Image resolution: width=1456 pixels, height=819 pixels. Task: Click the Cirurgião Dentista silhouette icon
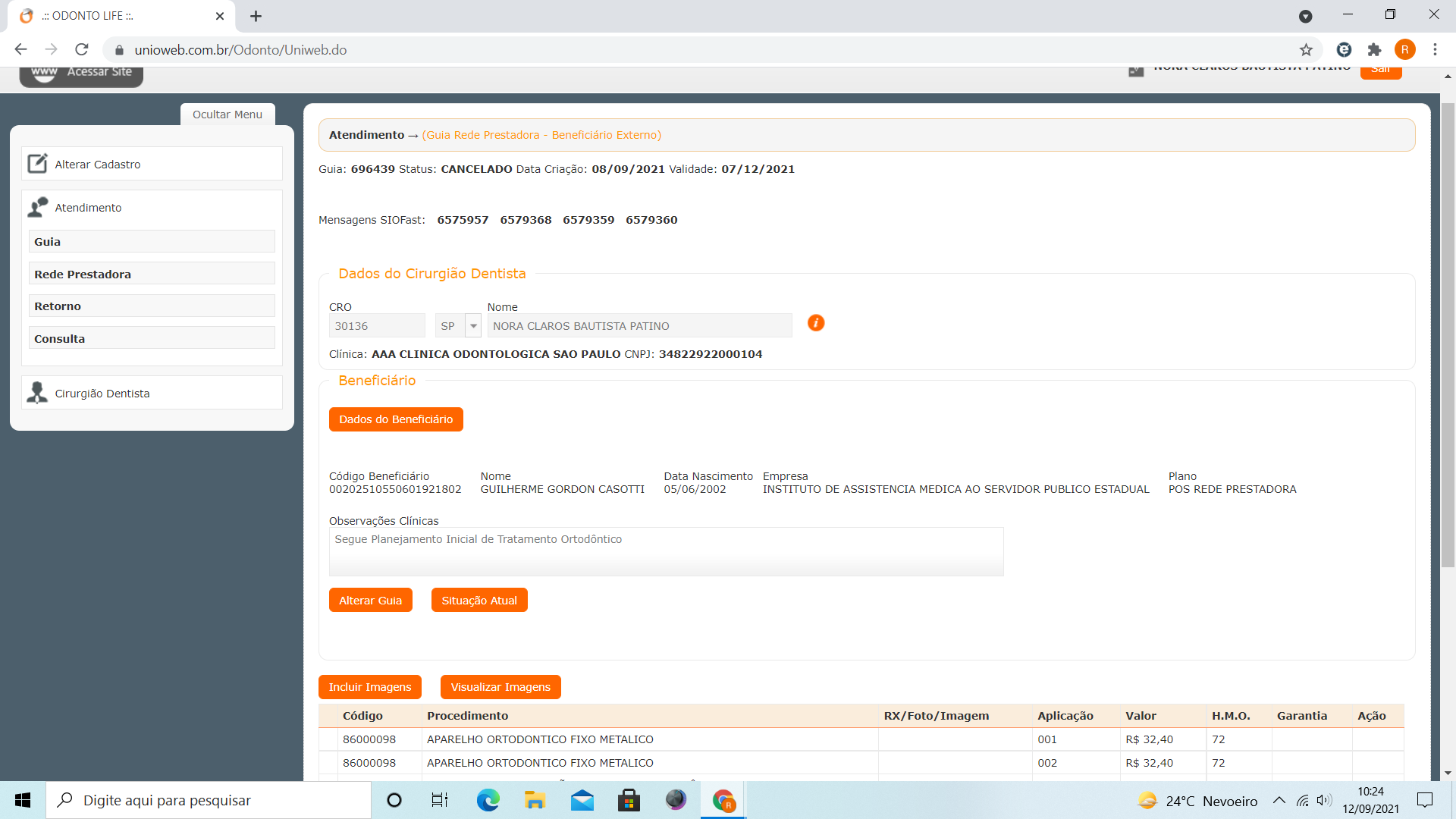click(x=37, y=393)
